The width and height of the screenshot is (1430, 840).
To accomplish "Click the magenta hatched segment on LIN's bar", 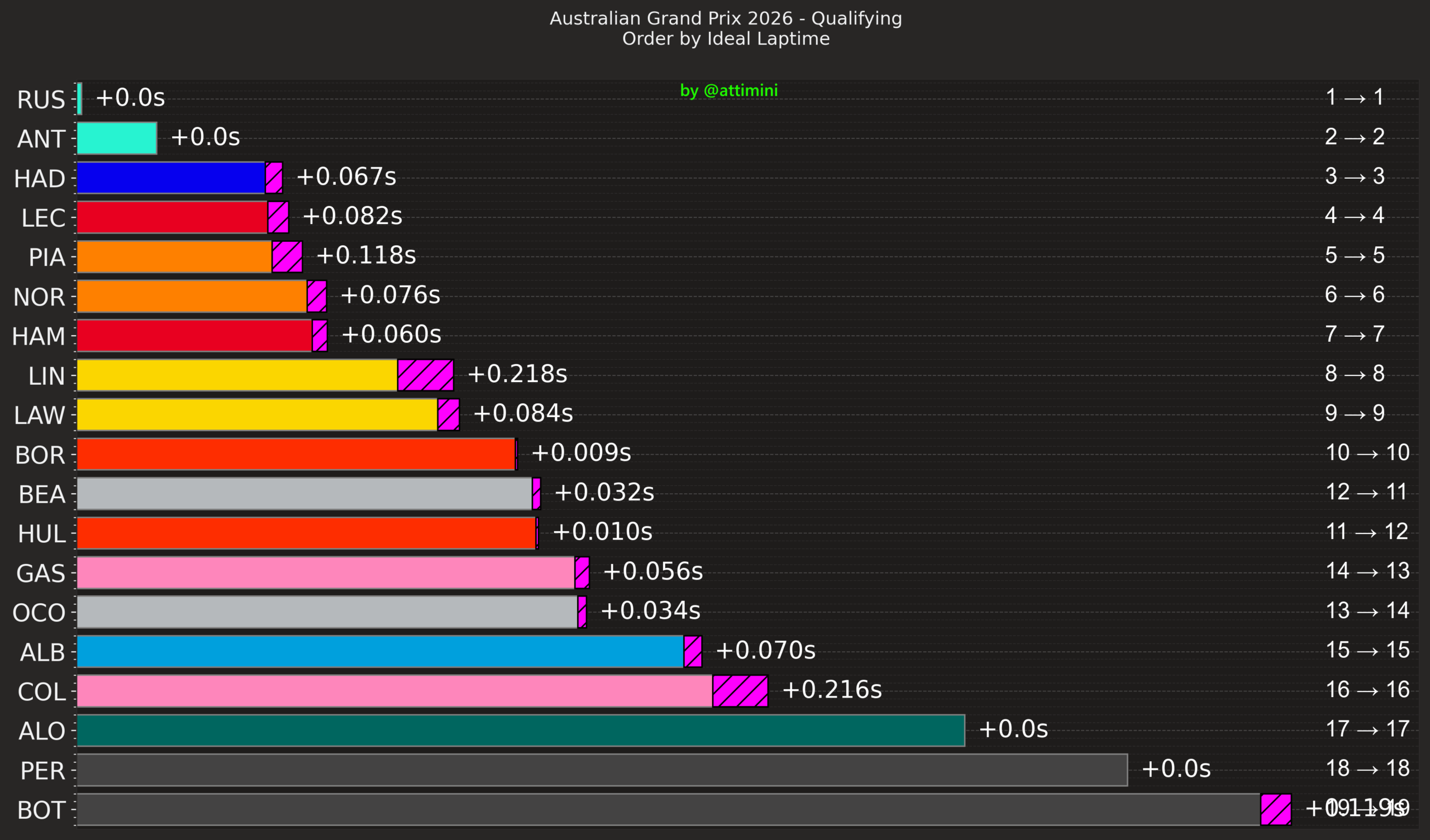I will pyautogui.click(x=425, y=375).
